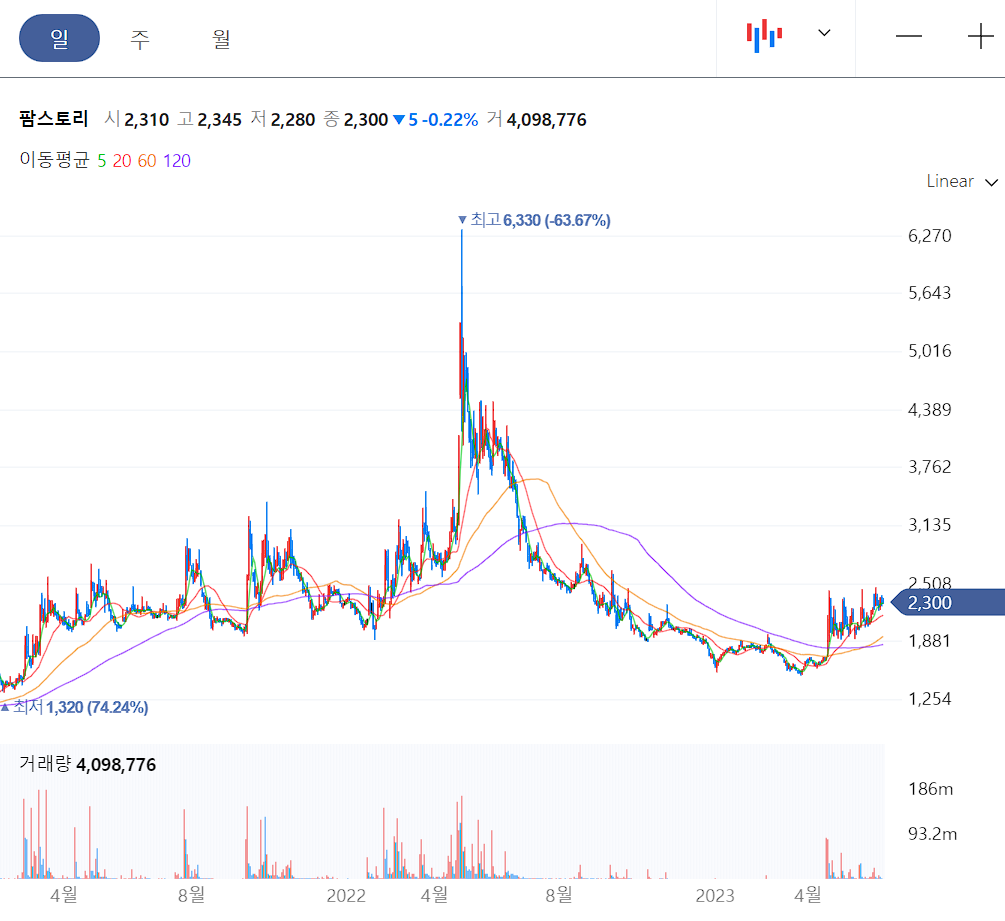Click the 거래량 4,098,776 volume label

[x=88, y=764]
